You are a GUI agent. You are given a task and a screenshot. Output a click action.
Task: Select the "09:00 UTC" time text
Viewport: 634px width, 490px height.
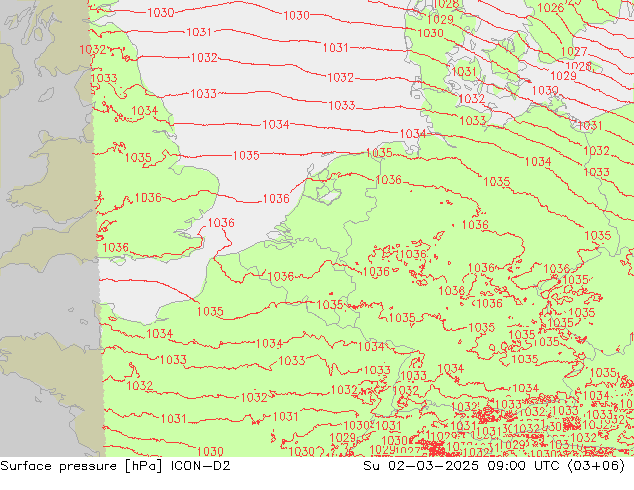point(524,466)
